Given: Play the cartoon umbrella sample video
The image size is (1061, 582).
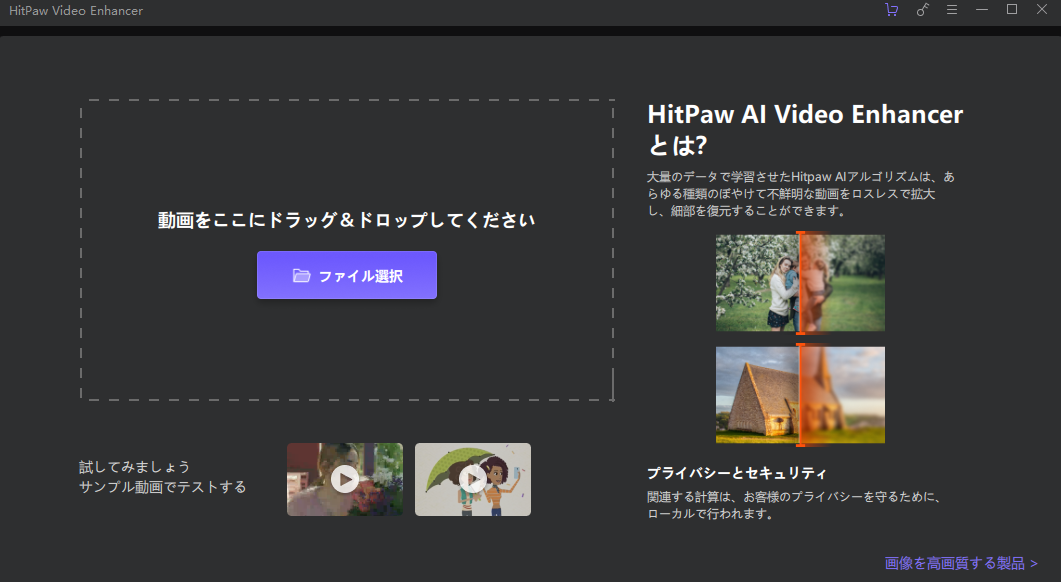Looking at the screenshot, I should (x=473, y=479).
